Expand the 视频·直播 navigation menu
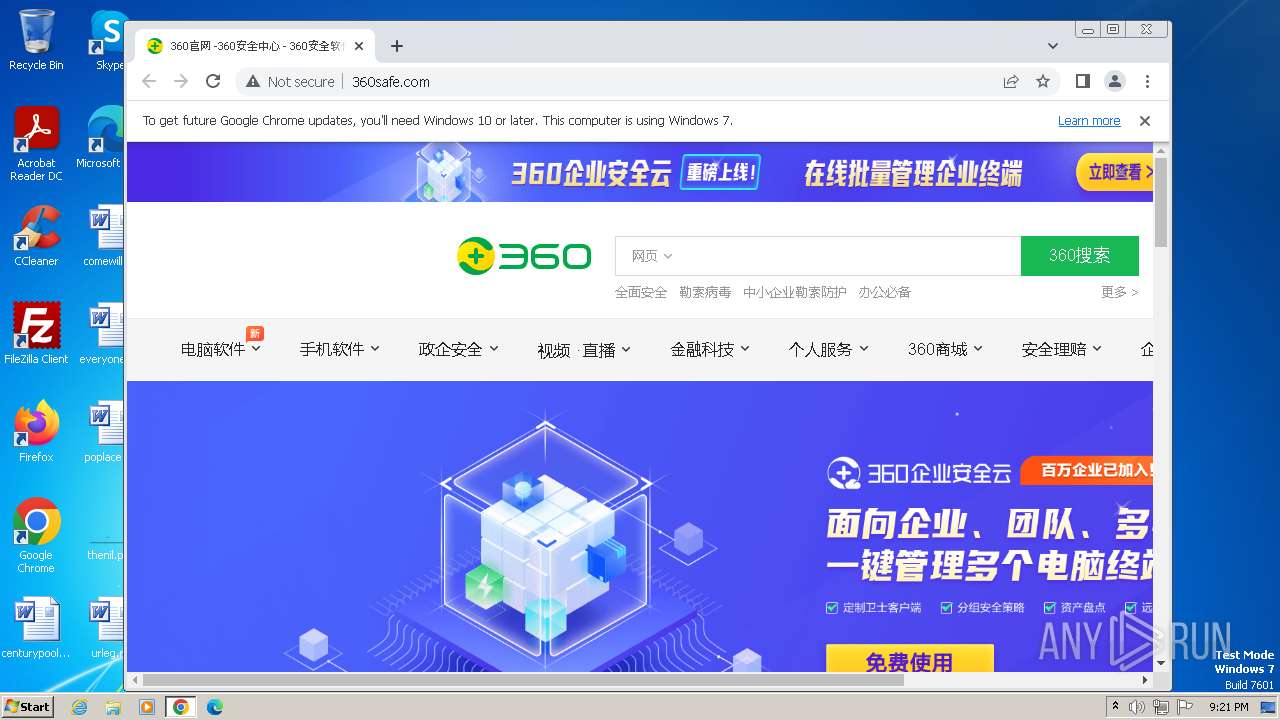The height and width of the screenshot is (720, 1280). 584,350
